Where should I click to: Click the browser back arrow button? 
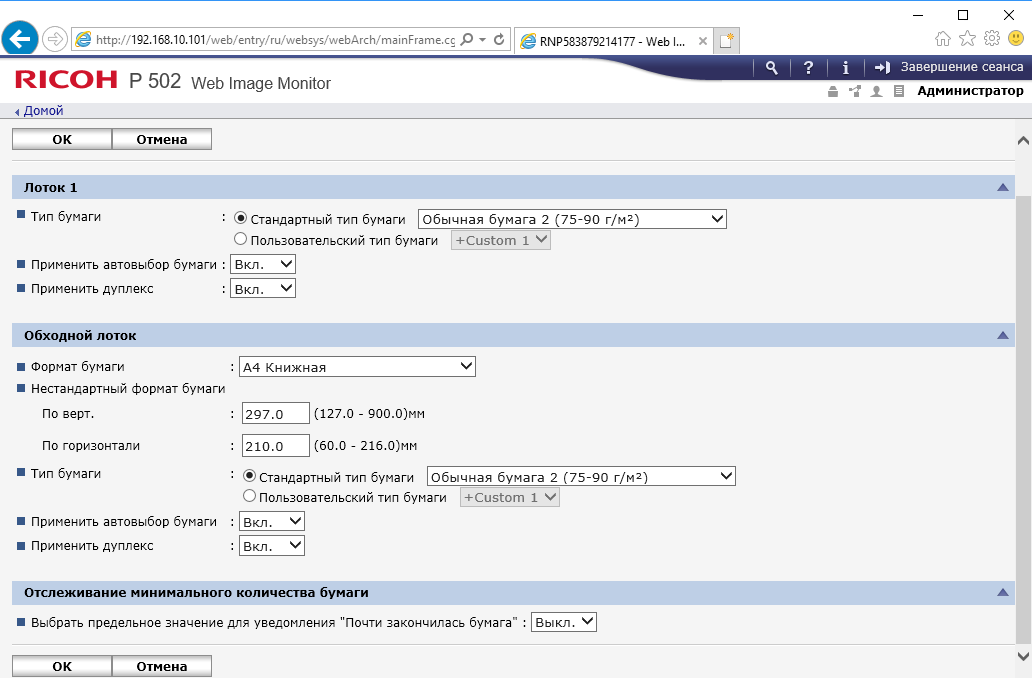(x=21, y=40)
